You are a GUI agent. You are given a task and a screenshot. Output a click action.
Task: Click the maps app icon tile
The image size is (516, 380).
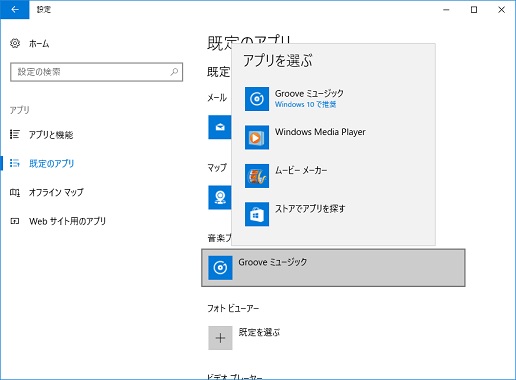click(x=220, y=197)
